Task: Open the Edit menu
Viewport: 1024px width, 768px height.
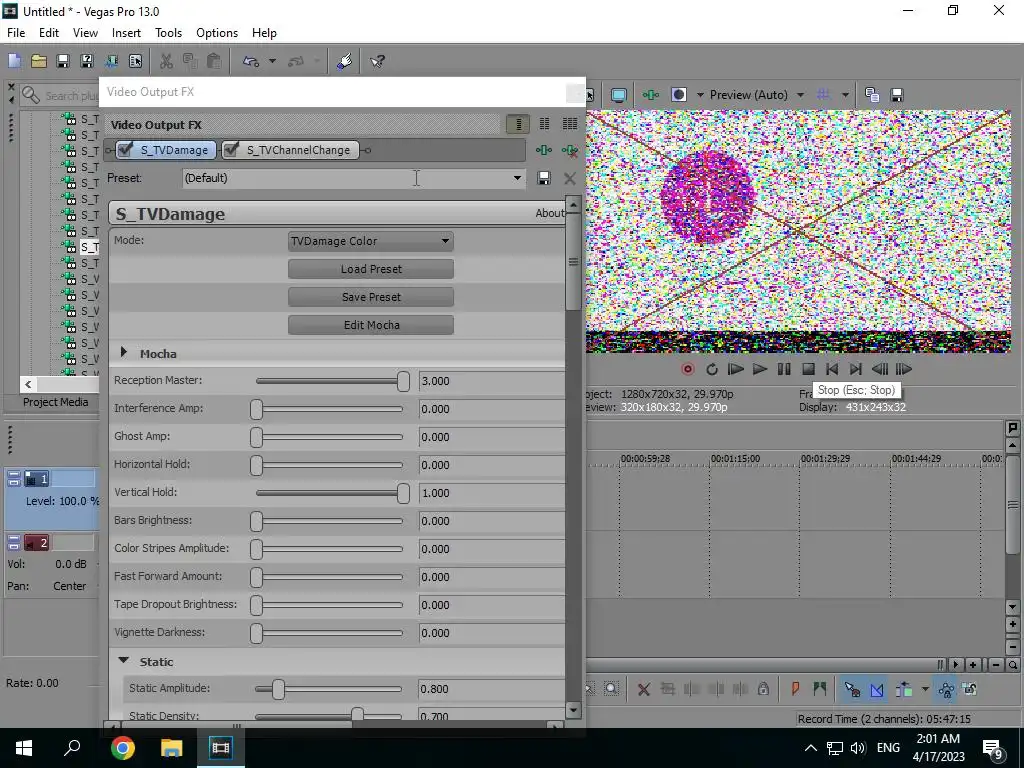Action: (x=49, y=33)
